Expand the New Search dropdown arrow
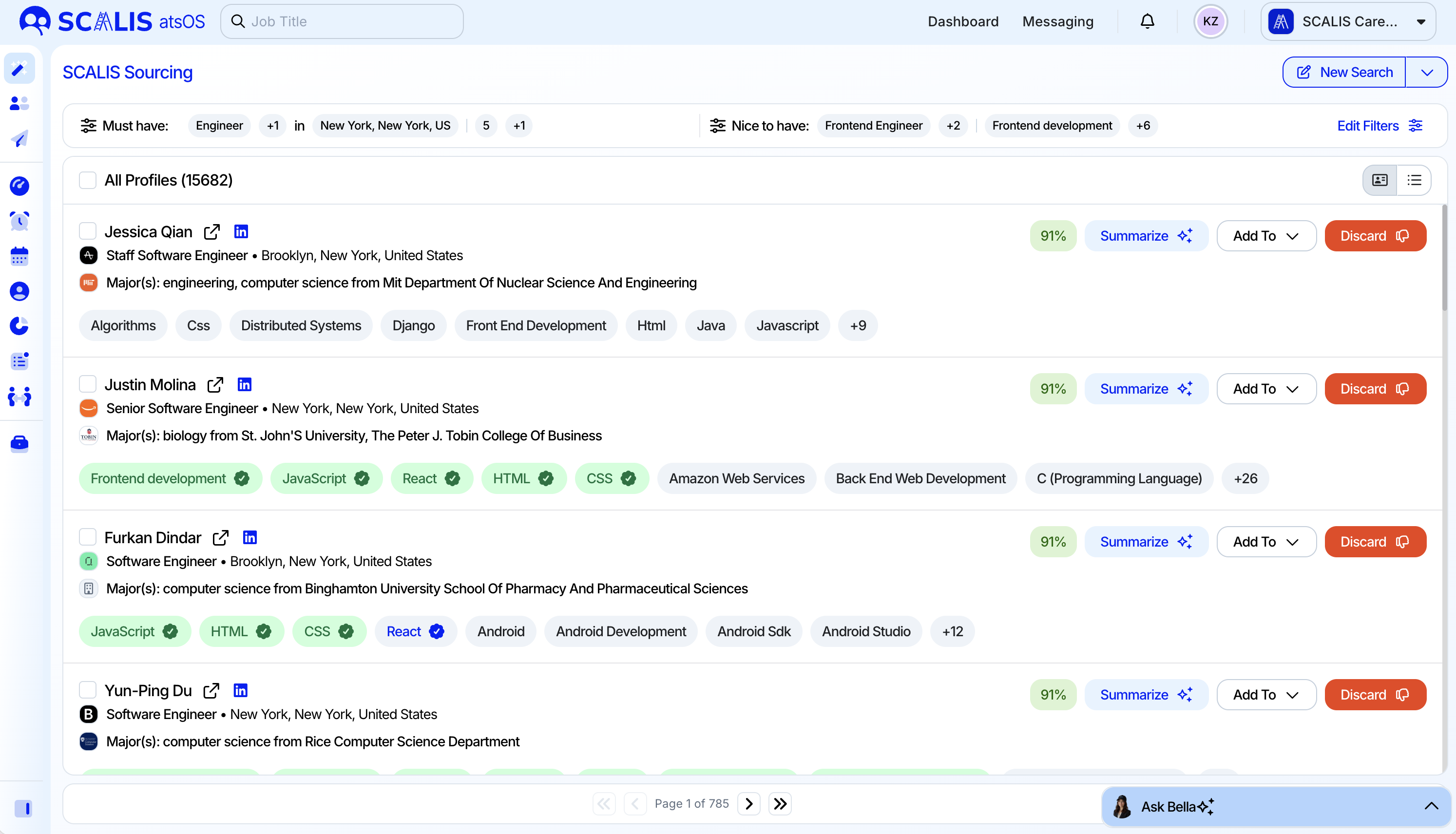The image size is (1456, 834). click(x=1427, y=72)
